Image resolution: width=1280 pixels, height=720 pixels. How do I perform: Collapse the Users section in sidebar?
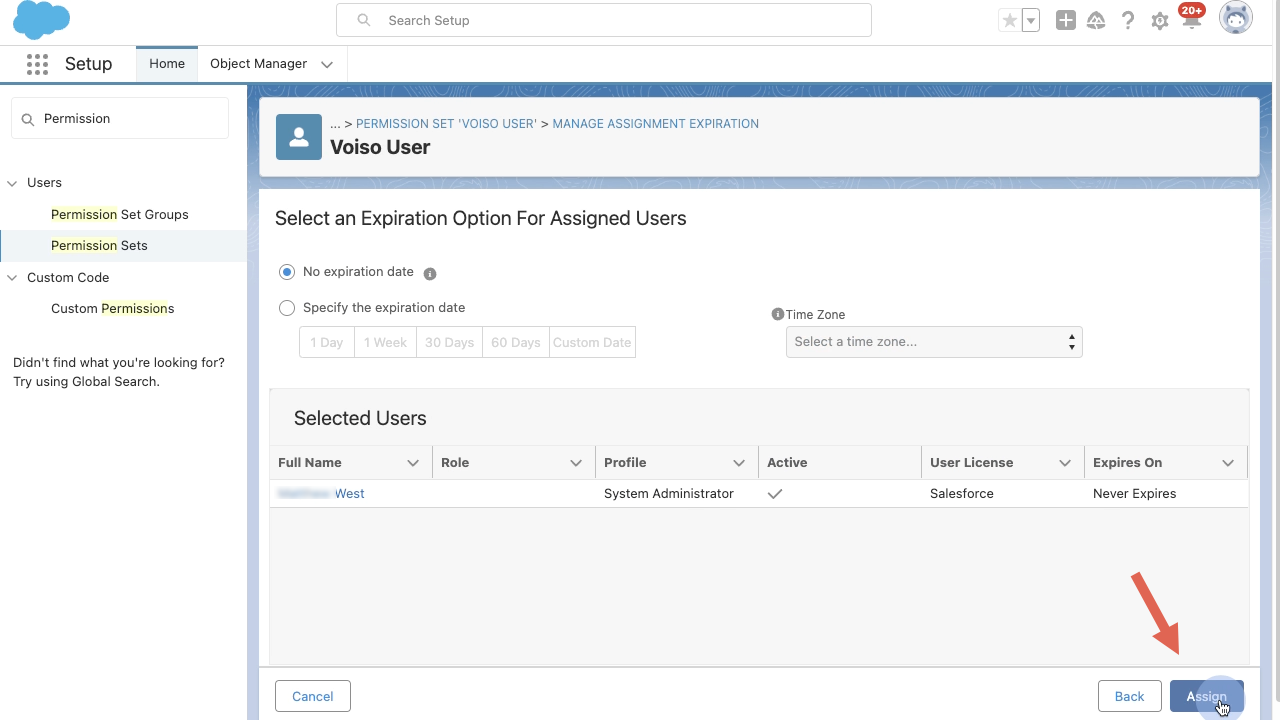(13, 183)
